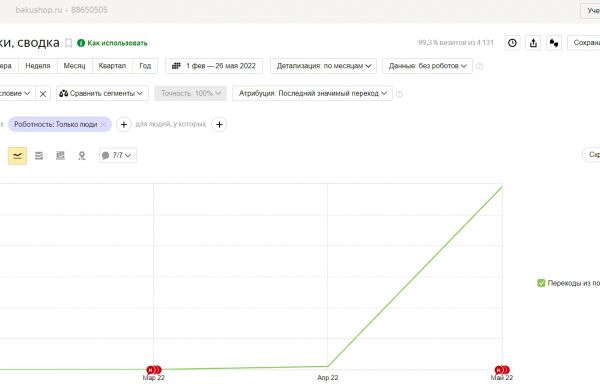This screenshot has width=600, height=387.
Task: Click the 'bakushop.ru · 88650505' counter title
Action: pos(62,10)
